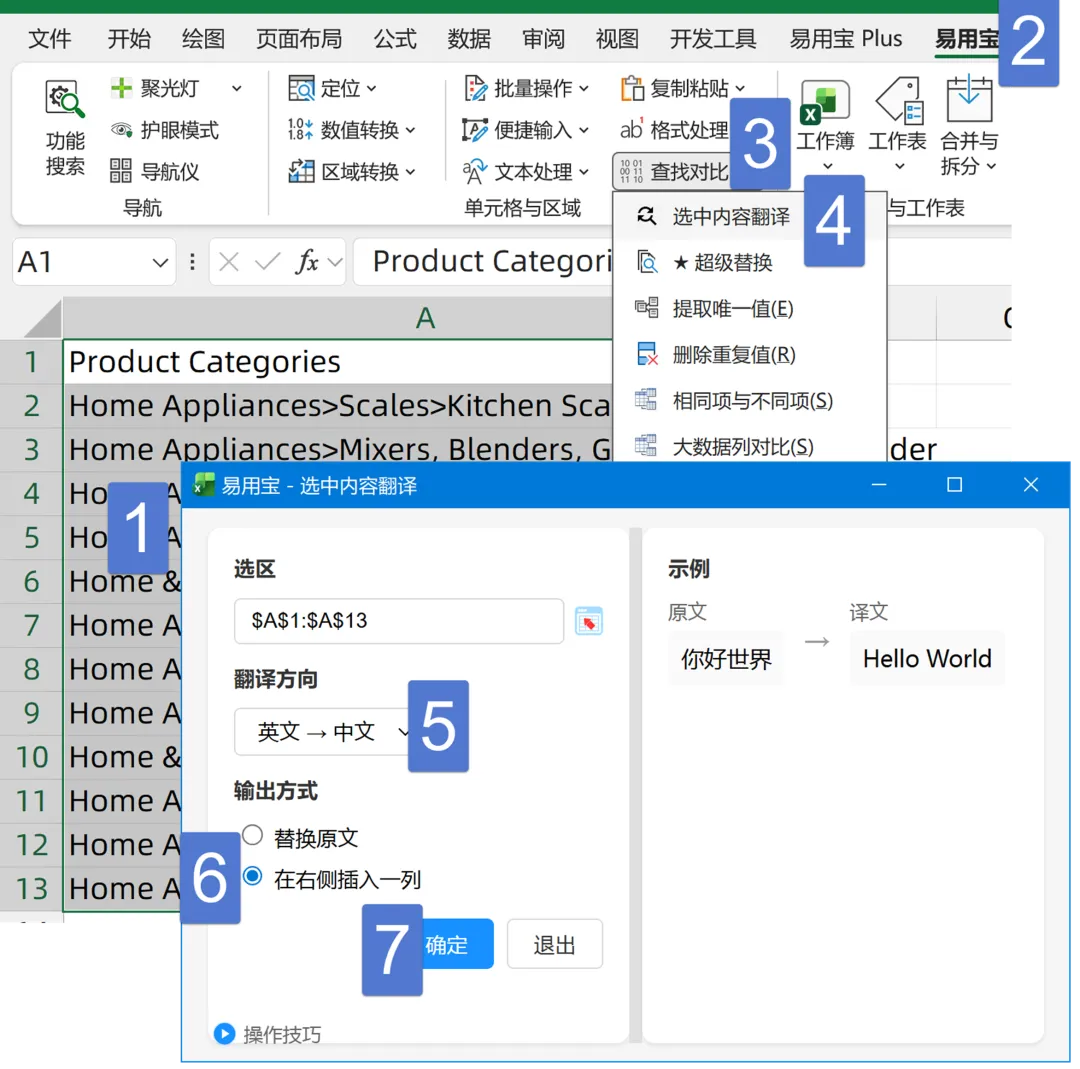Click the formula bar showing Product Categories

[x=484, y=262]
